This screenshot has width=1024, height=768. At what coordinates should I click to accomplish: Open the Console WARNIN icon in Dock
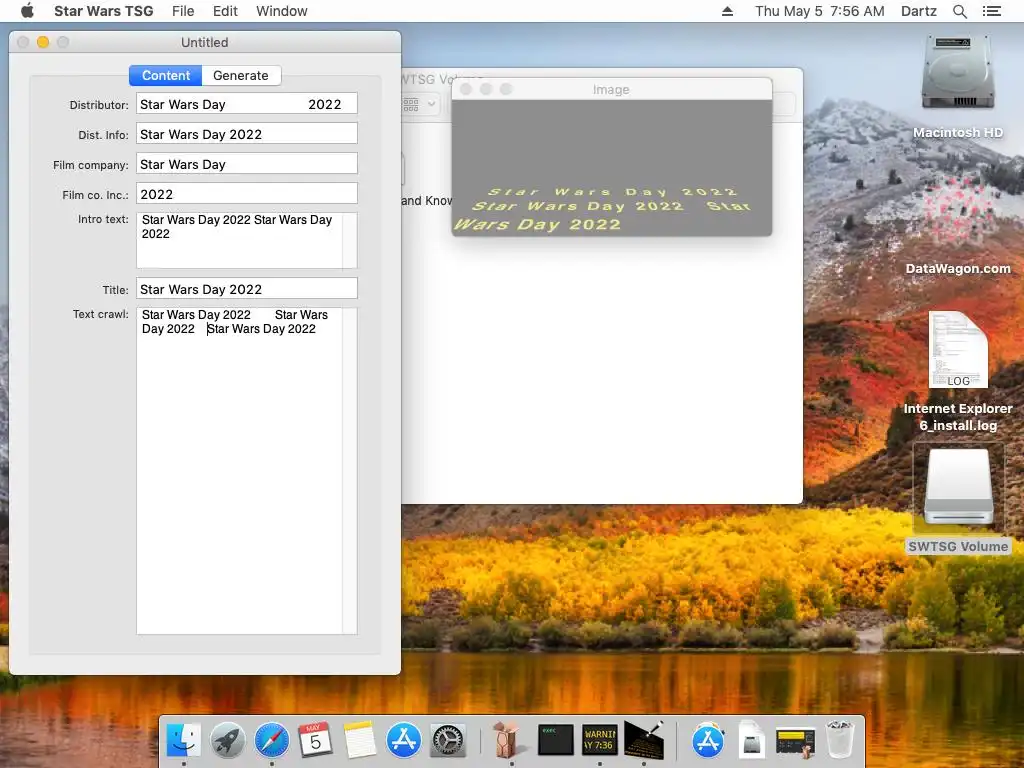600,741
